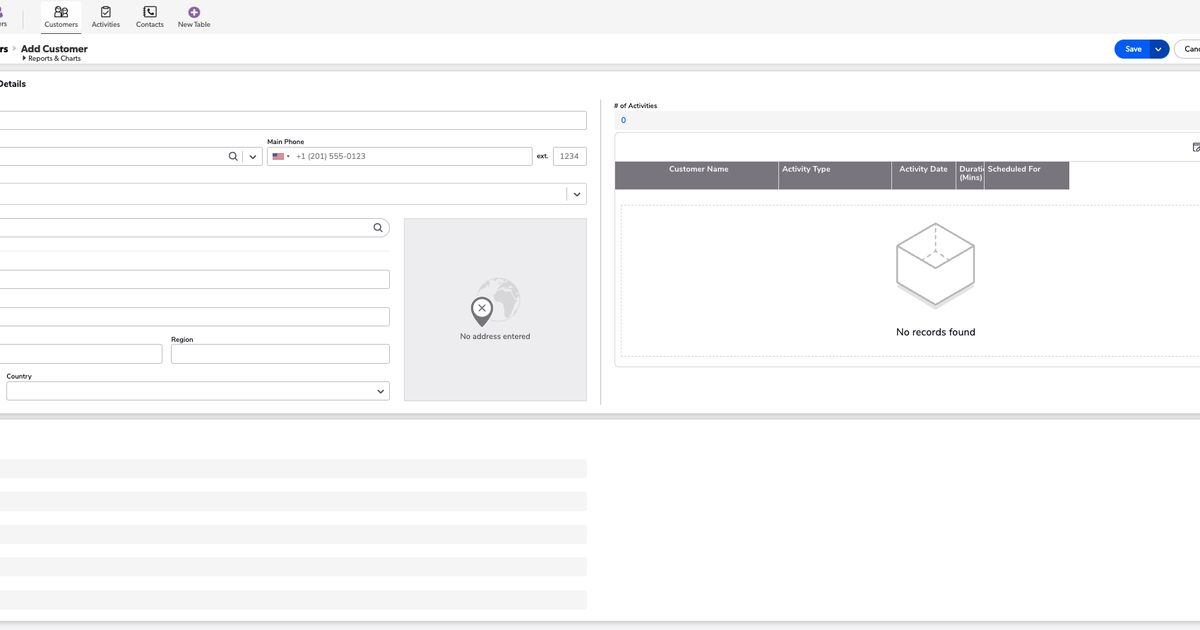Click the New Table plus icon

tap(194, 12)
